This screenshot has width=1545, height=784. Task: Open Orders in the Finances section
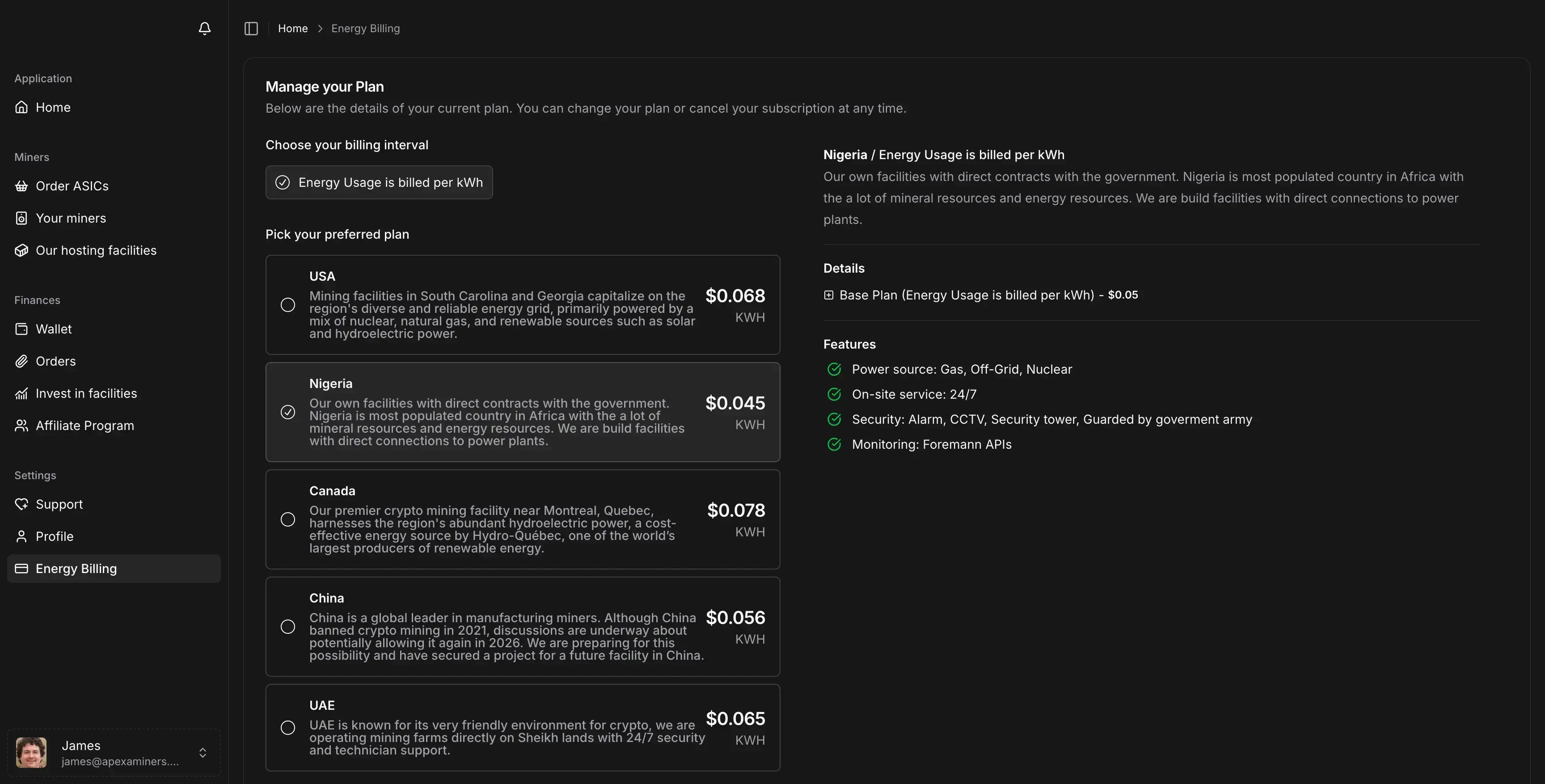click(x=56, y=361)
